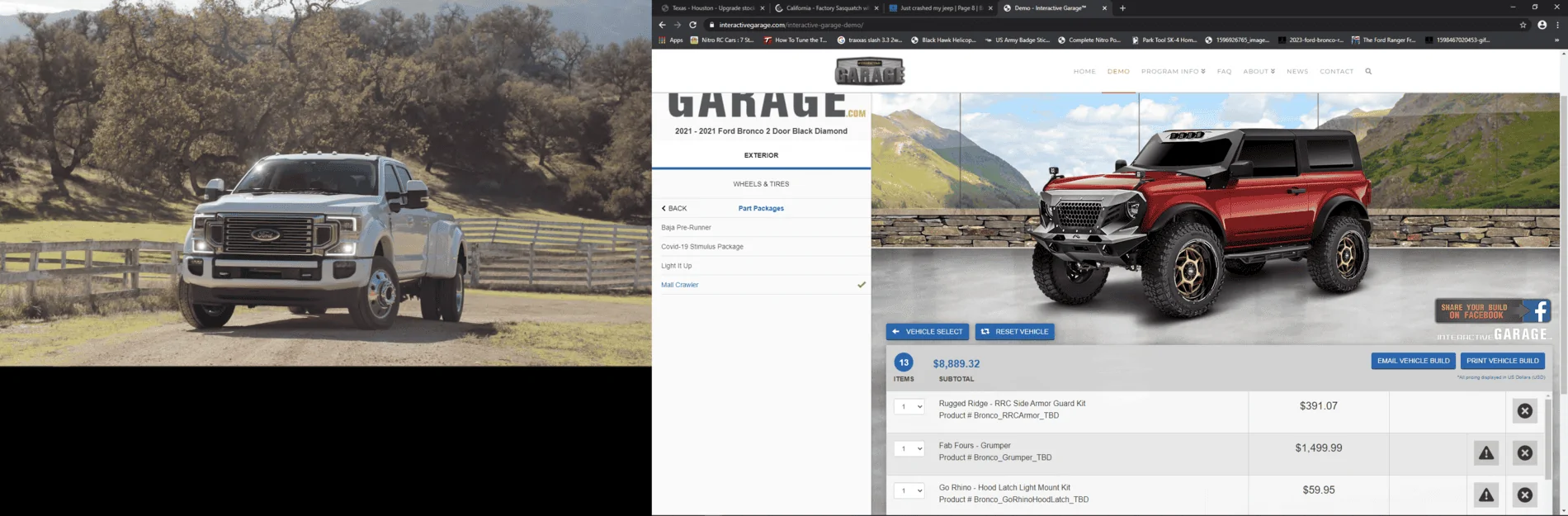Open the FAQ nav item
Screen dimensions: 1568x516
tap(1224, 72)
